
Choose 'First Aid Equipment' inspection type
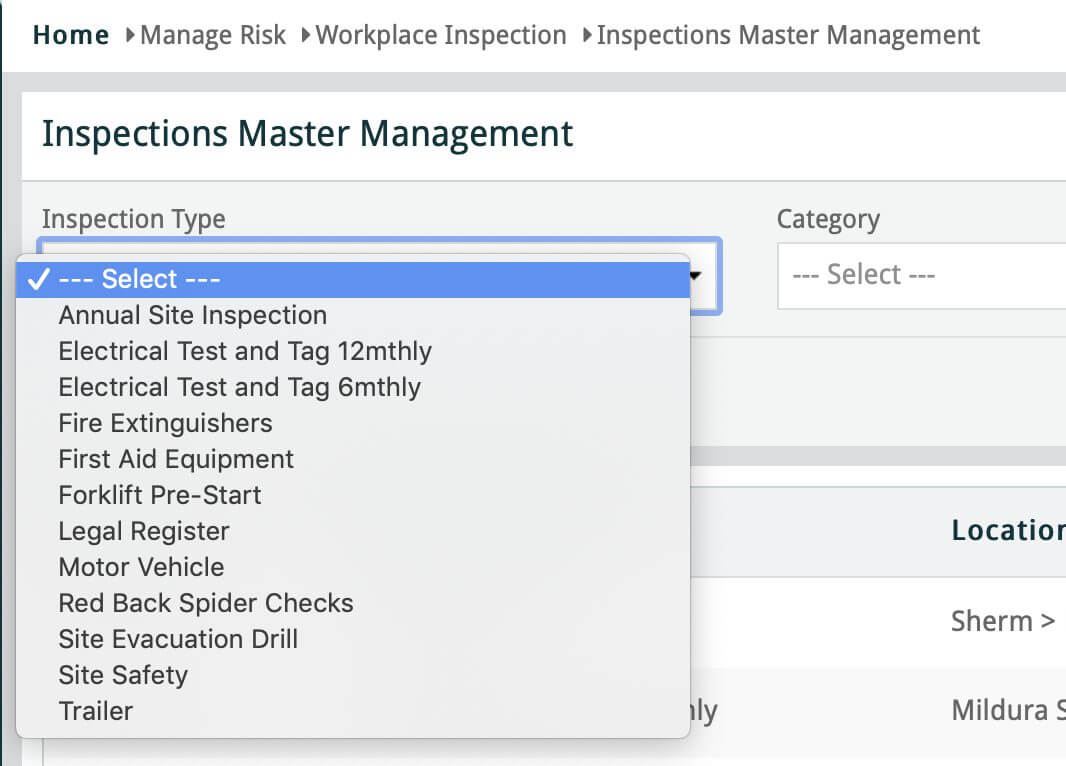click(176, 459)
